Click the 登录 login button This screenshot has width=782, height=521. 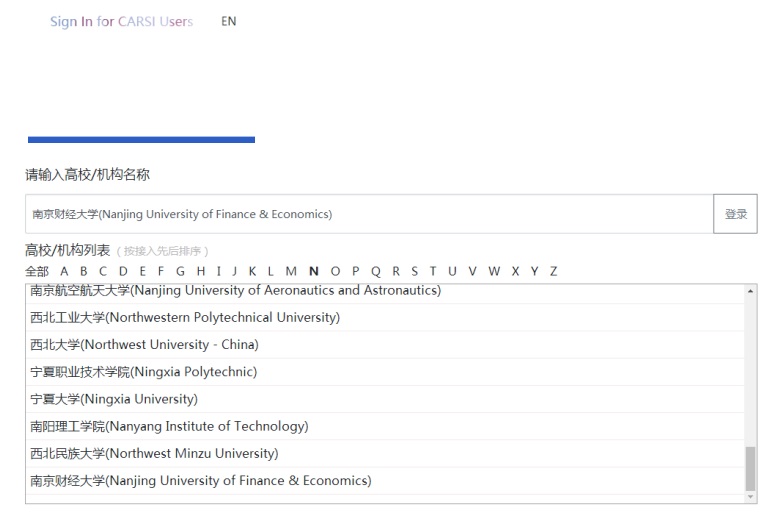point(735,214)
